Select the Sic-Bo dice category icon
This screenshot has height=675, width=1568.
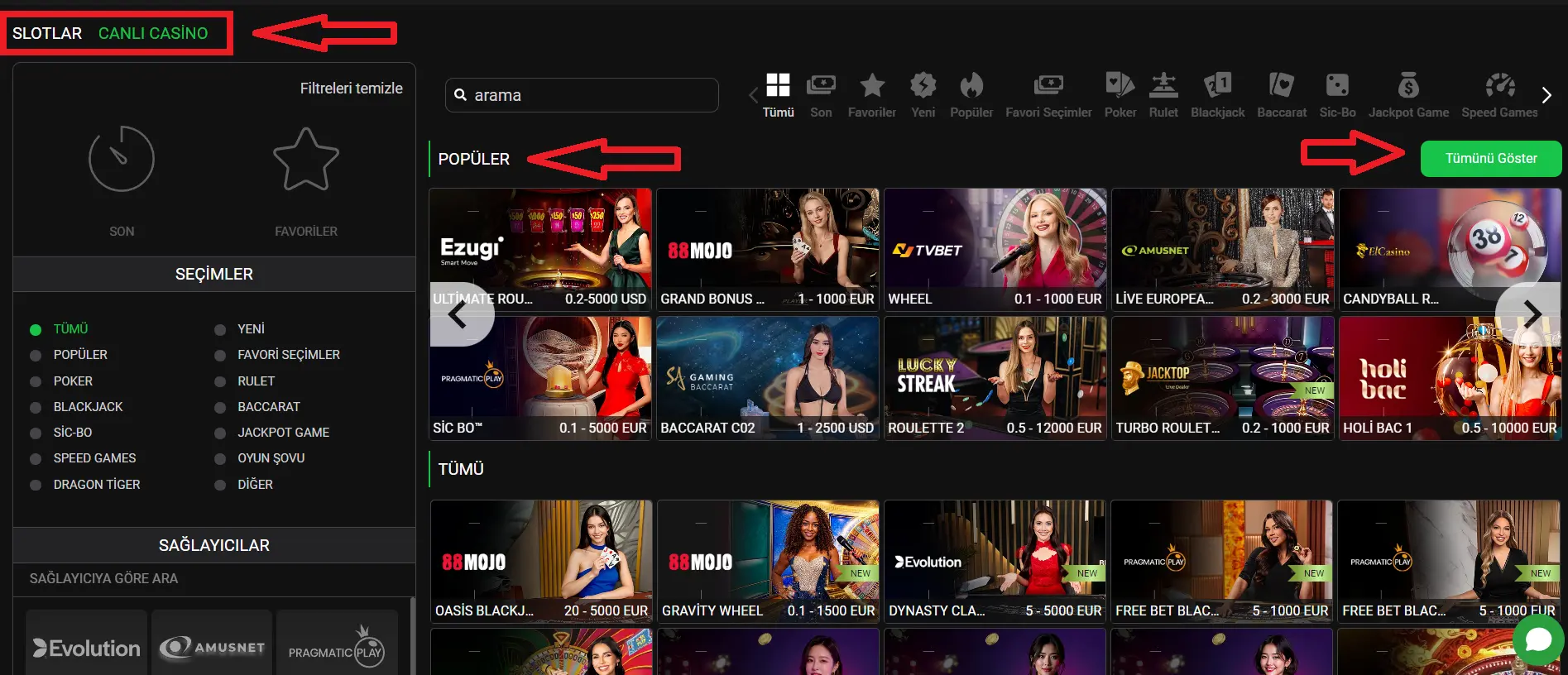(x=1337, y=85)
